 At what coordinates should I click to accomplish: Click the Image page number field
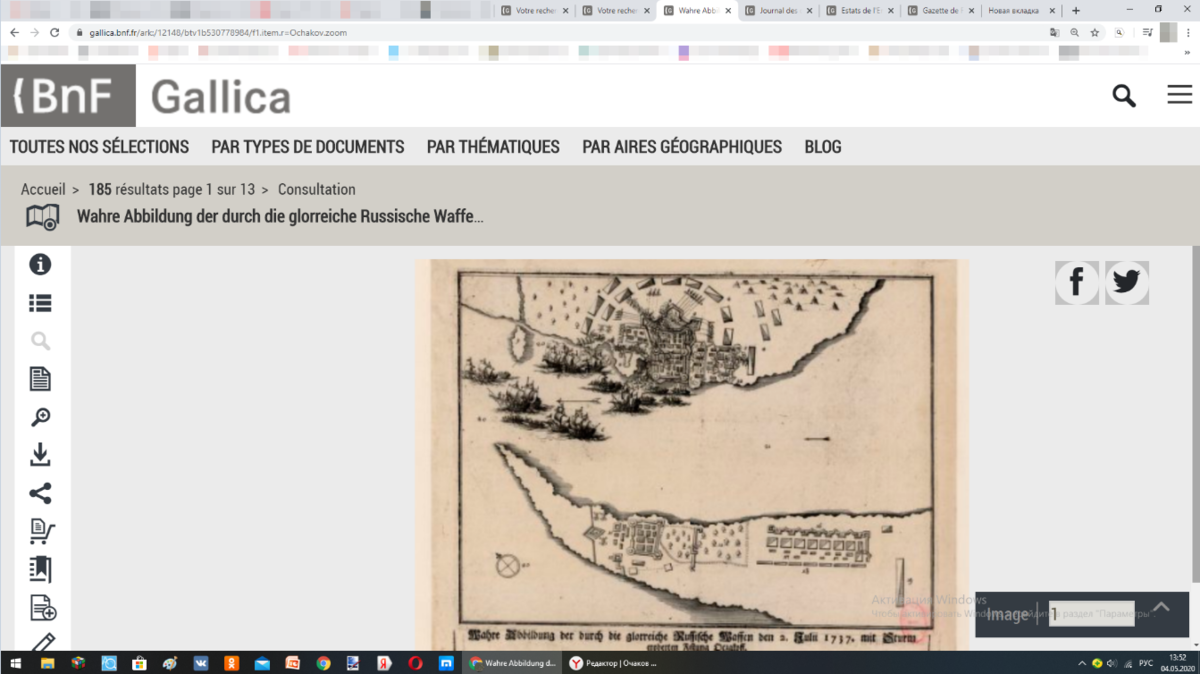tap(1091, 613)
